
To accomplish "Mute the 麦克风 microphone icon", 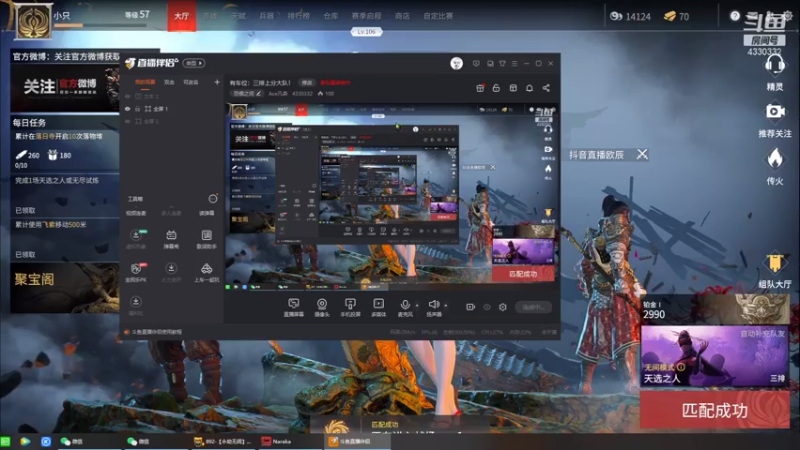I will (x=405, y=305).
